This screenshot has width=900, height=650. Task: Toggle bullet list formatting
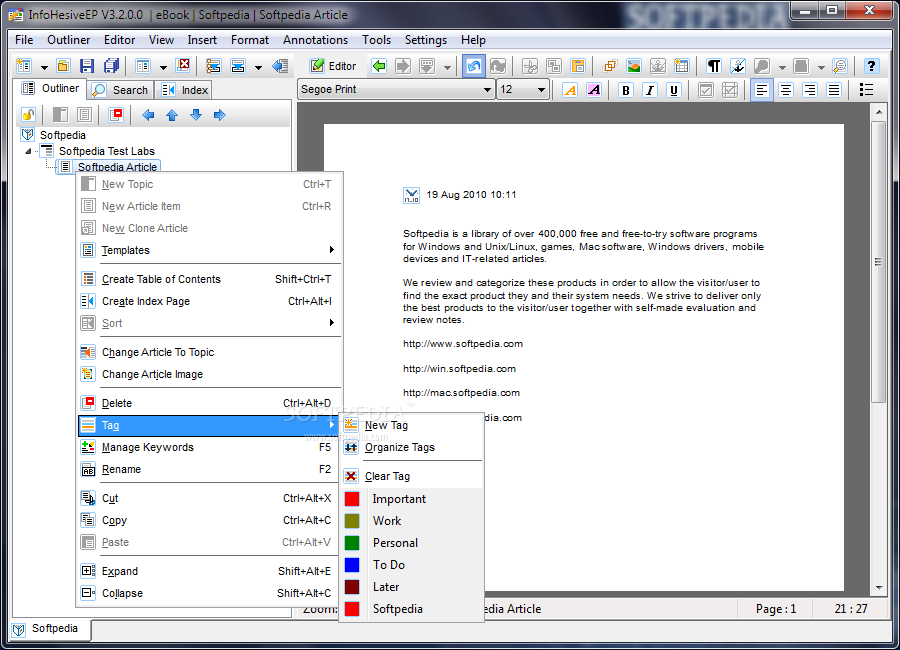866,90
